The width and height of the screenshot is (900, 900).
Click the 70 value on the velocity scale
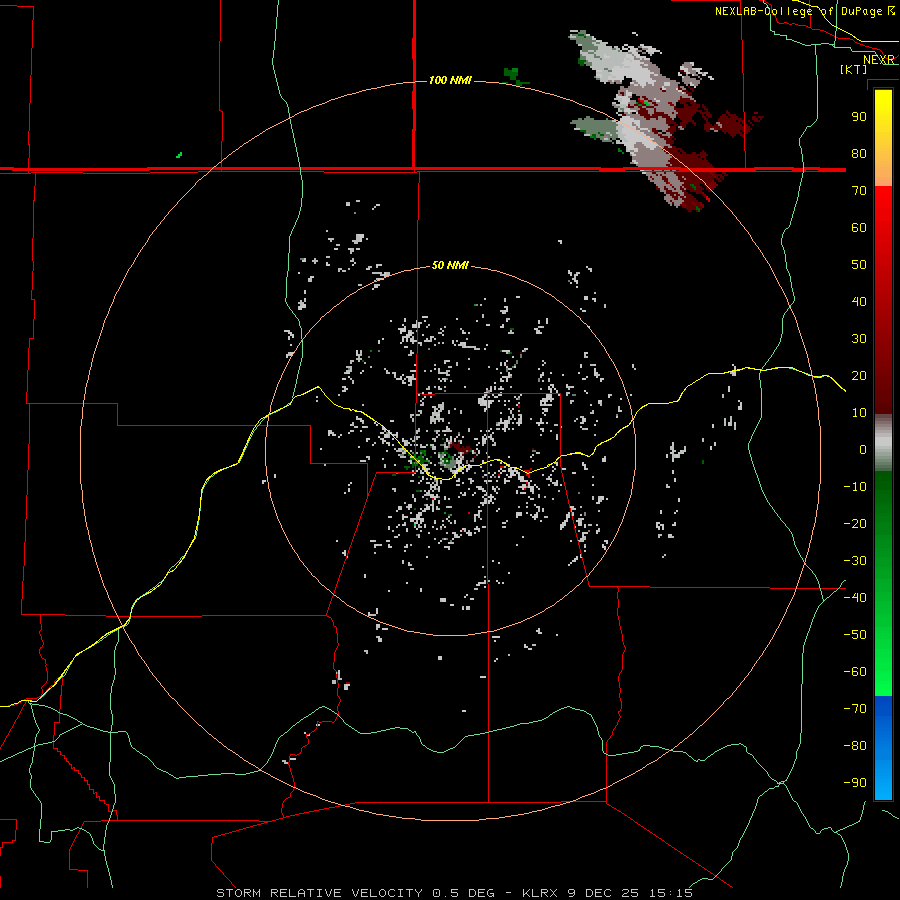(x=859, y=191)
